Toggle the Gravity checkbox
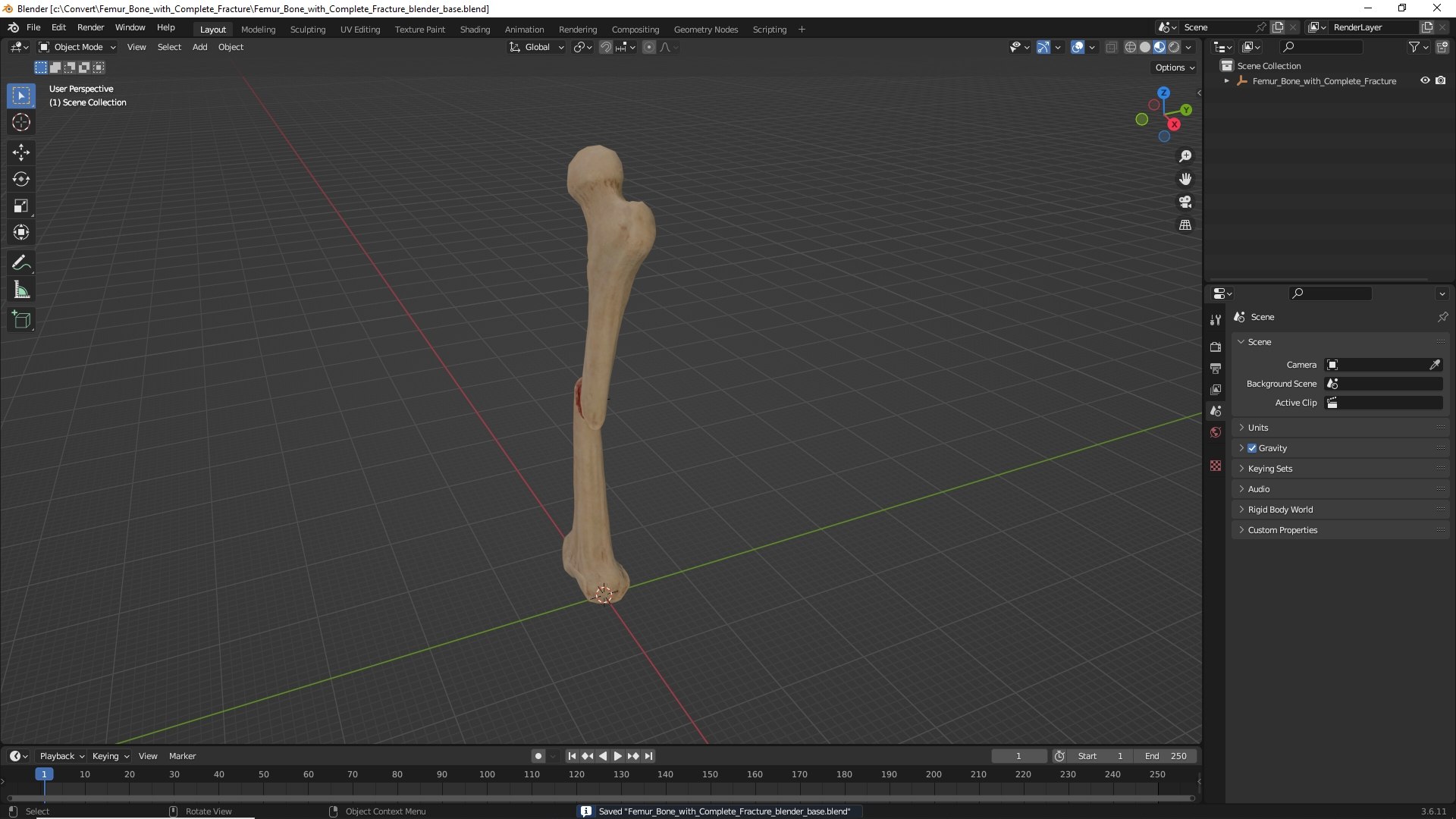Viewport: 1456px width, 819px height. [x=1252, y=448]
